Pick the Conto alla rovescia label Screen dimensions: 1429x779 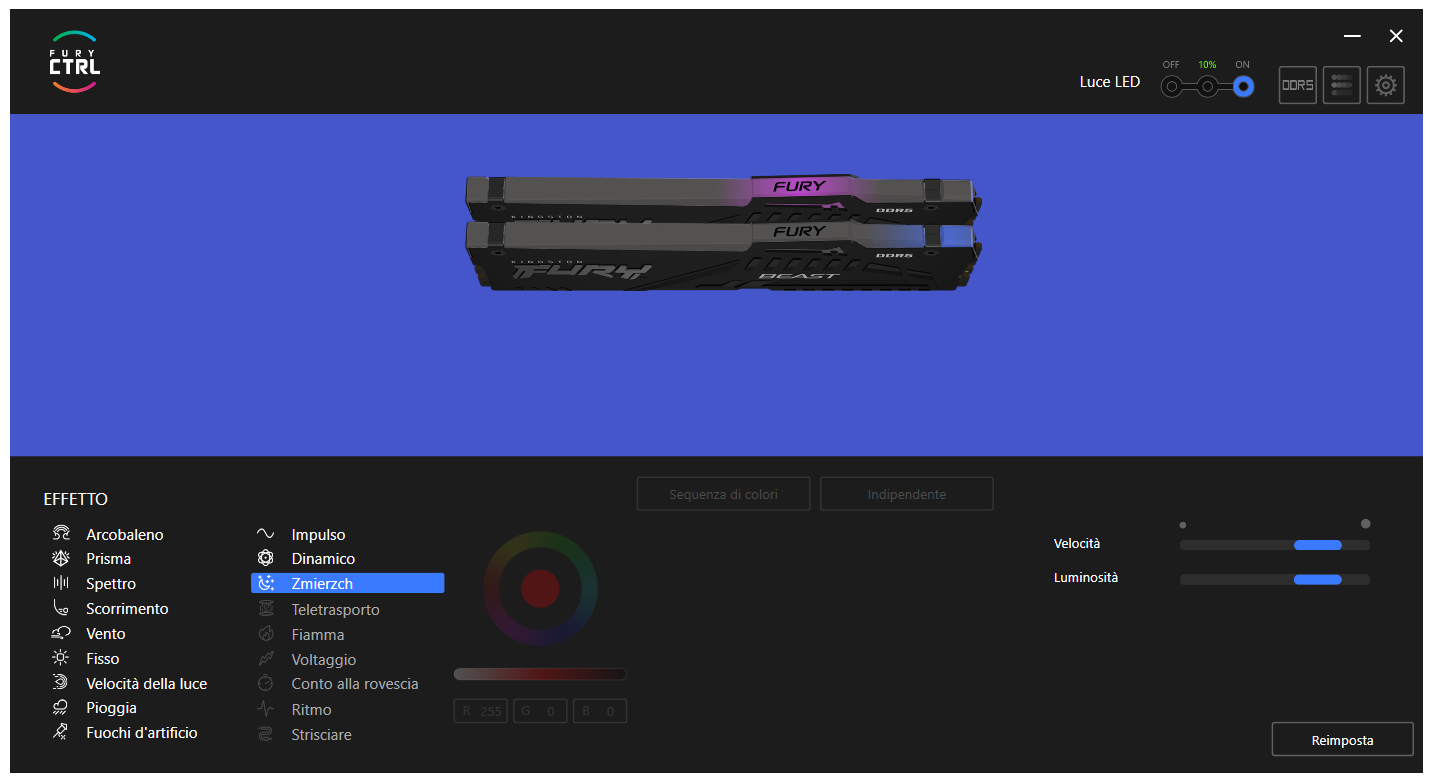tap(355, 684)
